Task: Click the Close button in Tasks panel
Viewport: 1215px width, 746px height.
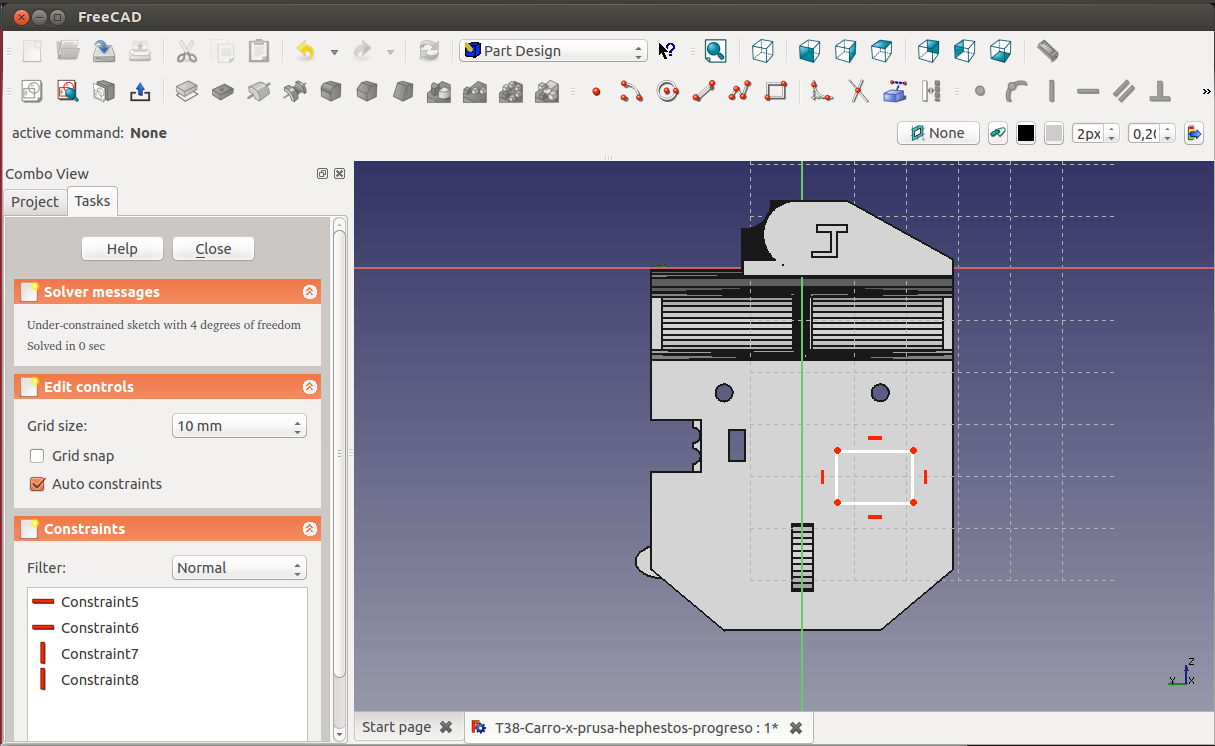Action: tap(213, 249)
